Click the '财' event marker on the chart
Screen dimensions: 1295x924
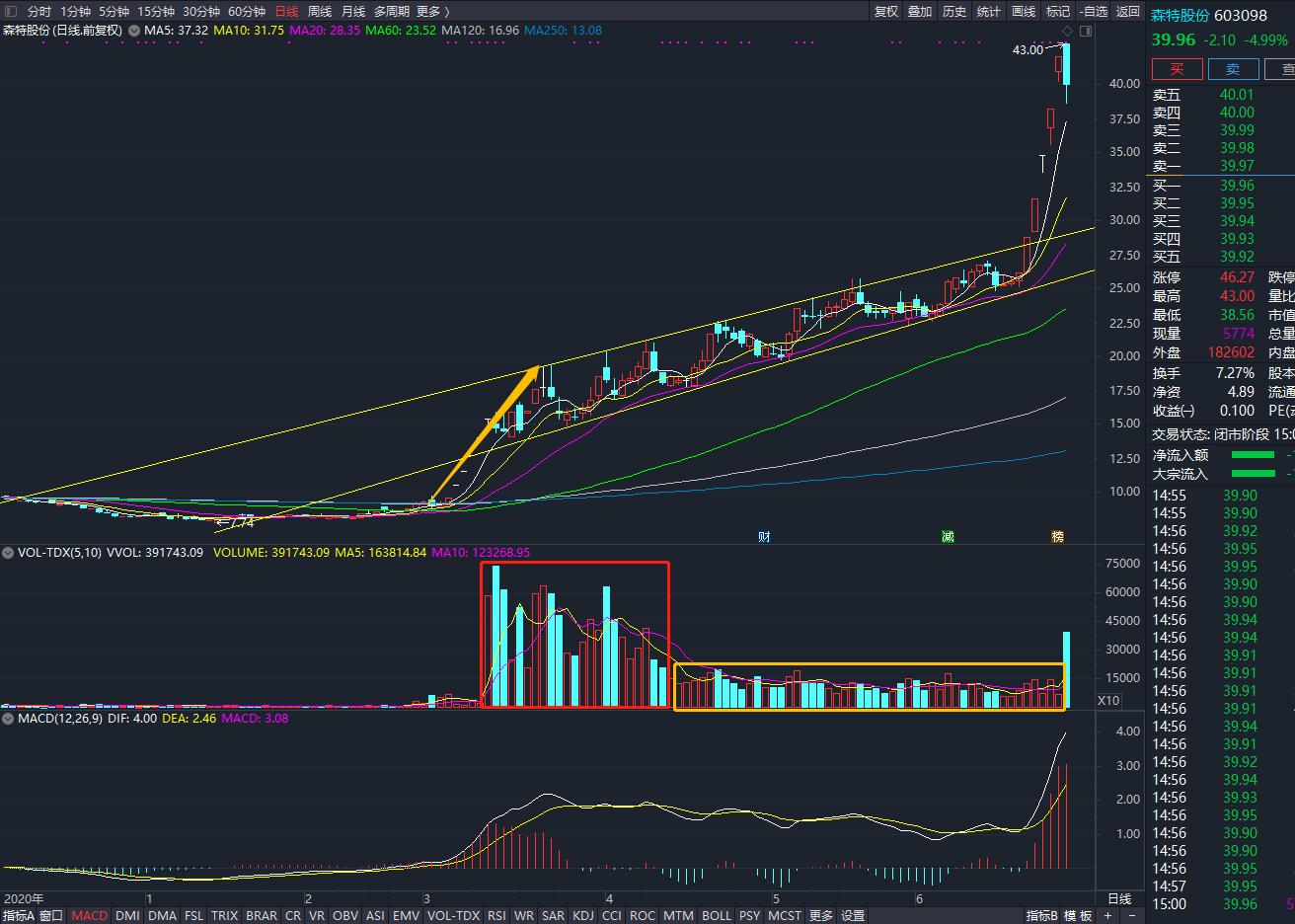pos(764,536)
